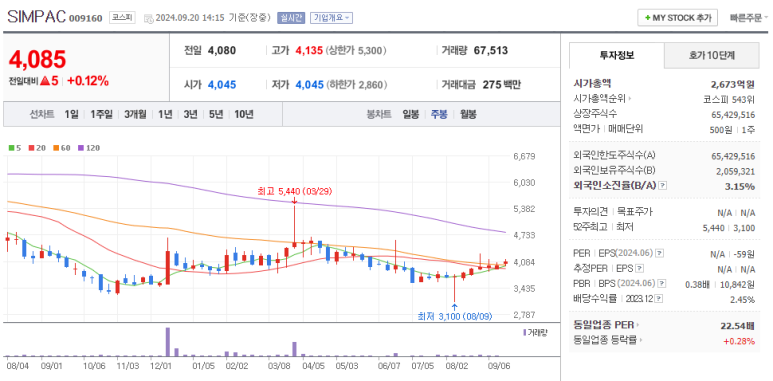
Task: Switch to the 일봉 candlestick chart
Action: 411,114
